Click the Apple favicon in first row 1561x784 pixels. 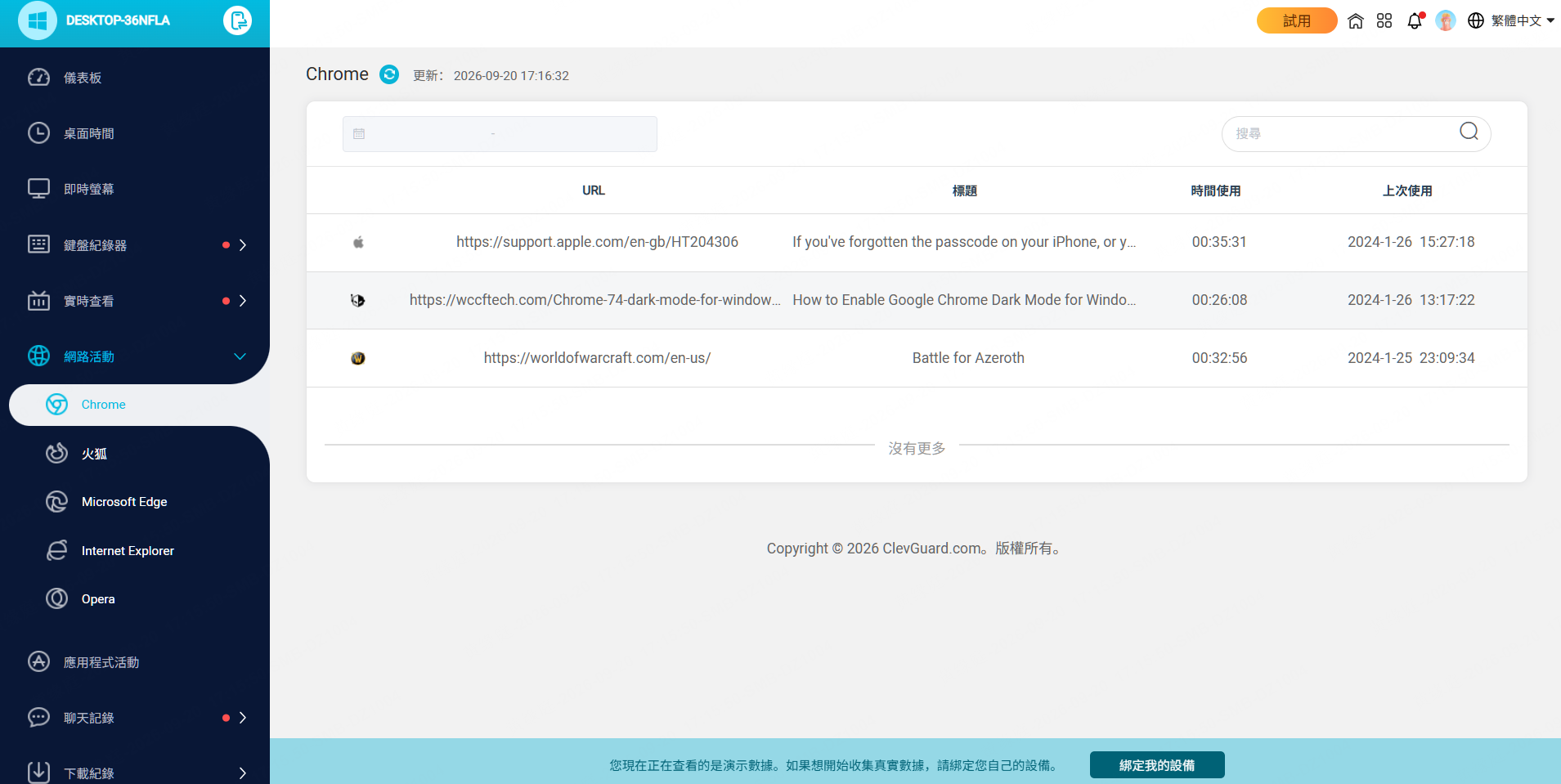tap(358, 242)
